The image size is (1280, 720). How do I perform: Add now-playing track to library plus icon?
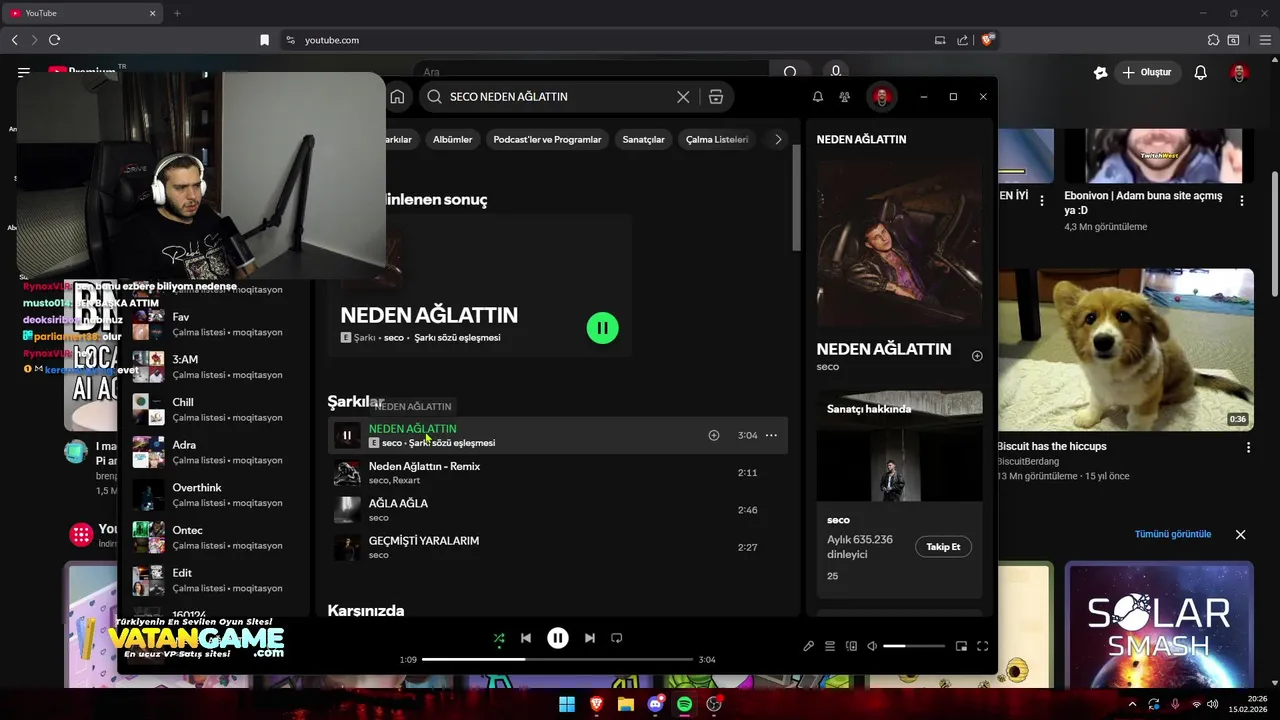(x=977, y=356)
